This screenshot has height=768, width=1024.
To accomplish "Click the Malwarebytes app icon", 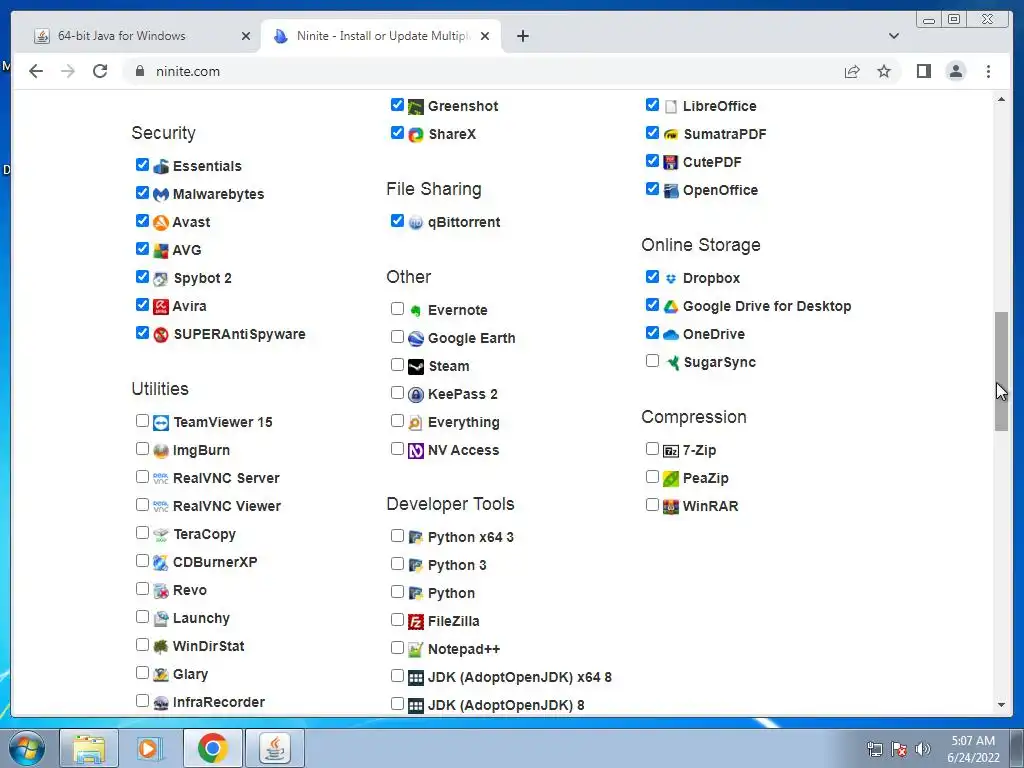I will point(161,195).
